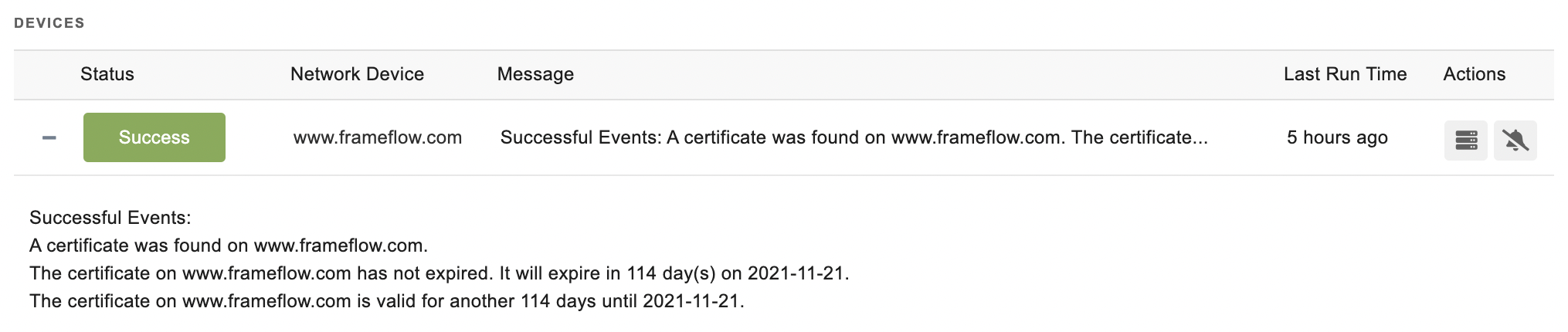Click the green Success status badge

(x=154, y=137)
